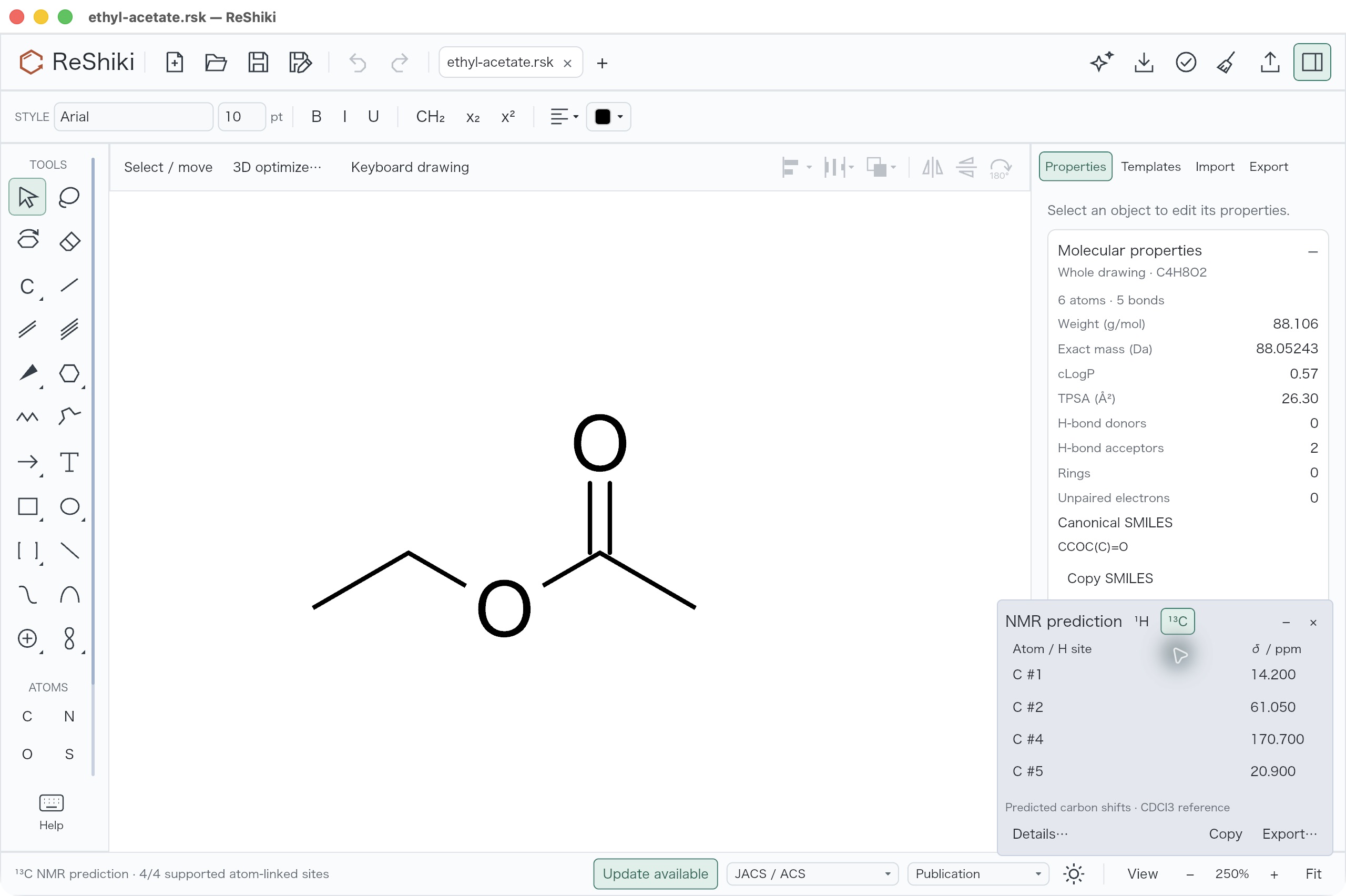Click the font size field showing 10
The image size is (1346, 896).
point(242,117)
